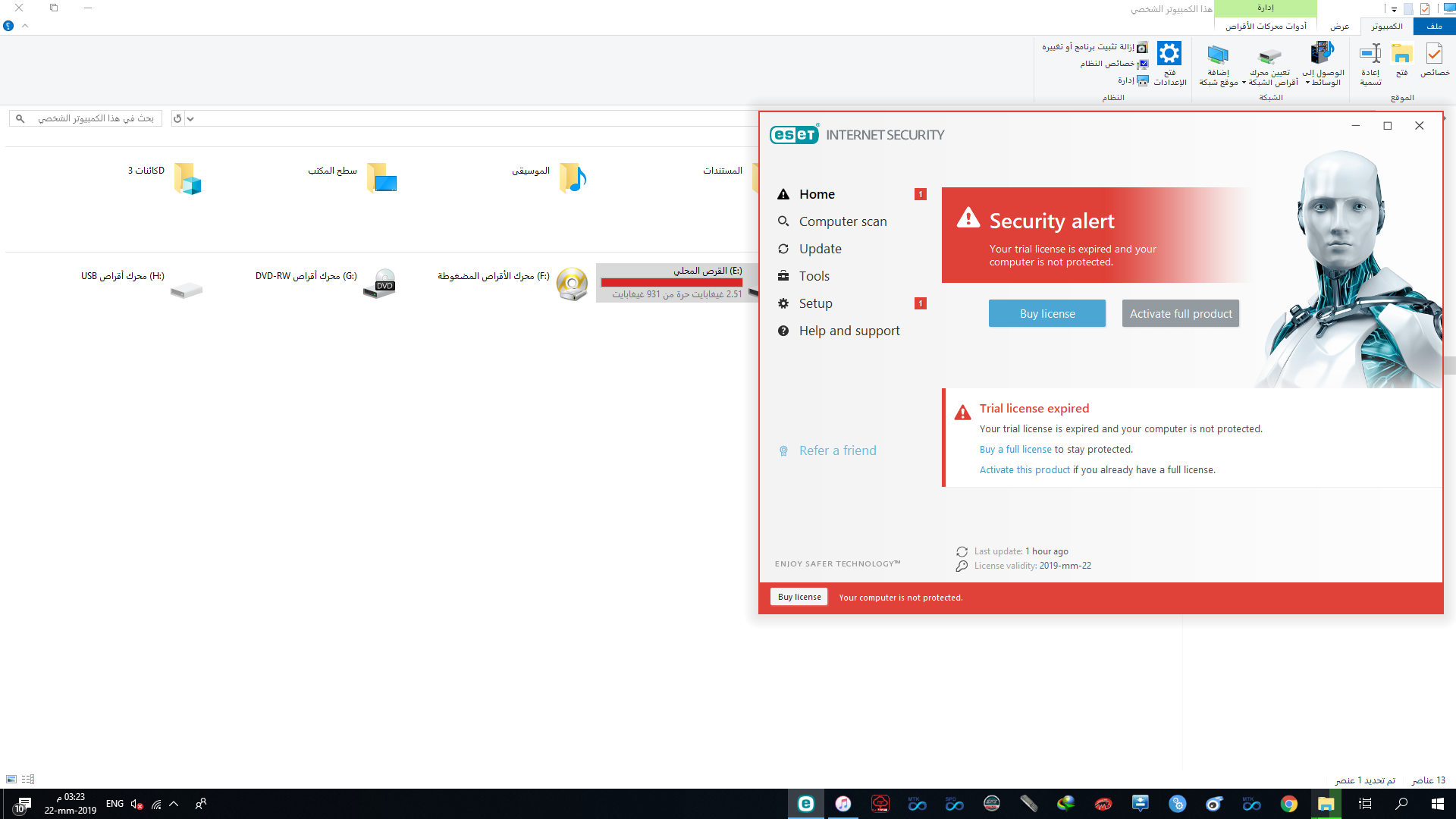Click the Activate full product button
The height and width of the screenshot is (819, 1456).
pos(1180,313)
